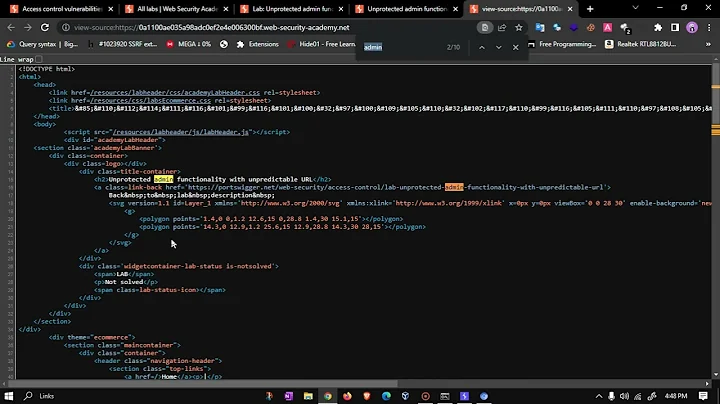This screenshot has height=404, width=720.
Task: Click the scroll right arrow
Action: pyautogui.click(x=707, y=384)
